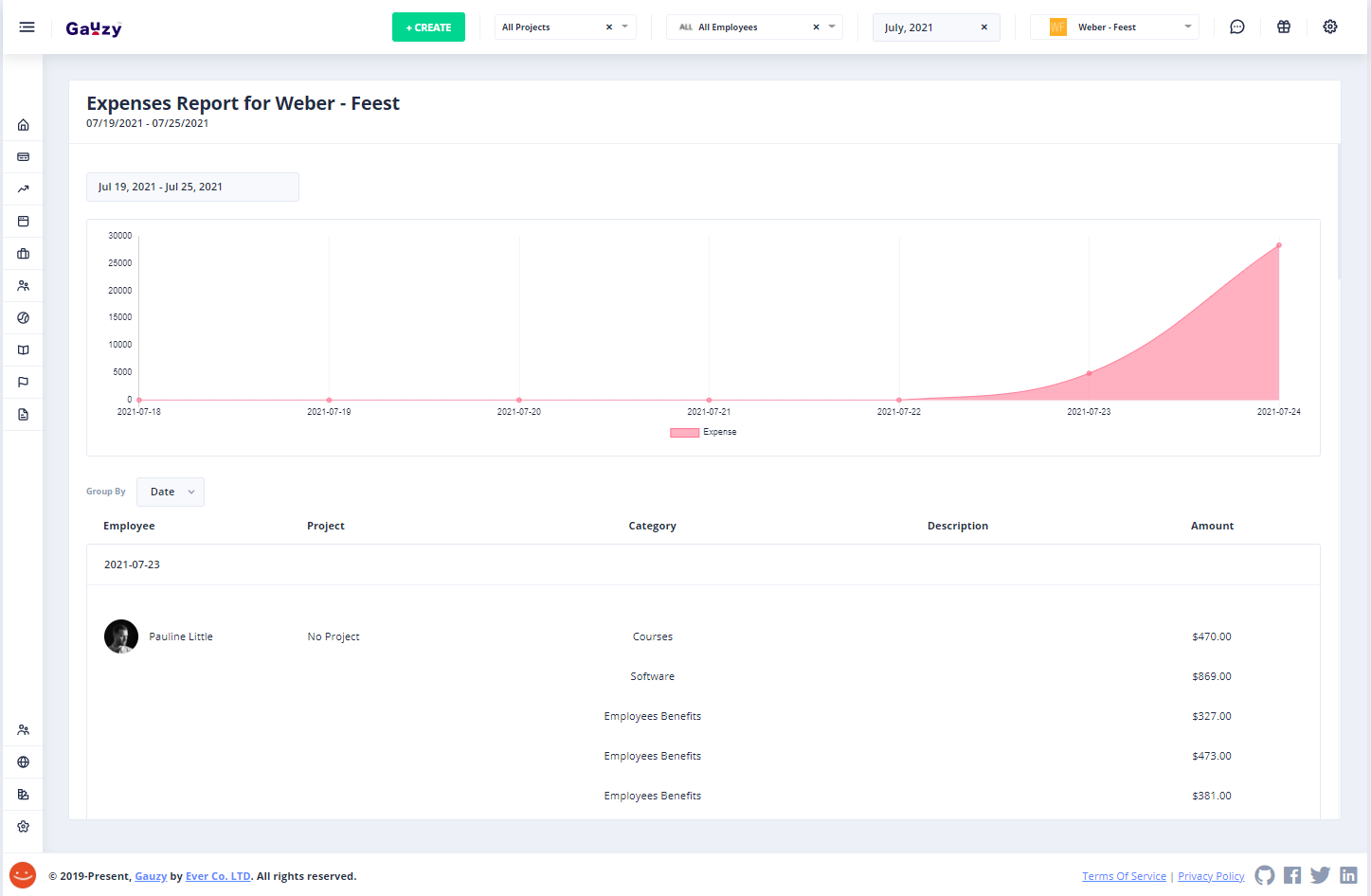
Task: Open the gift icon in header
Action: click(x=1284, y=27)
